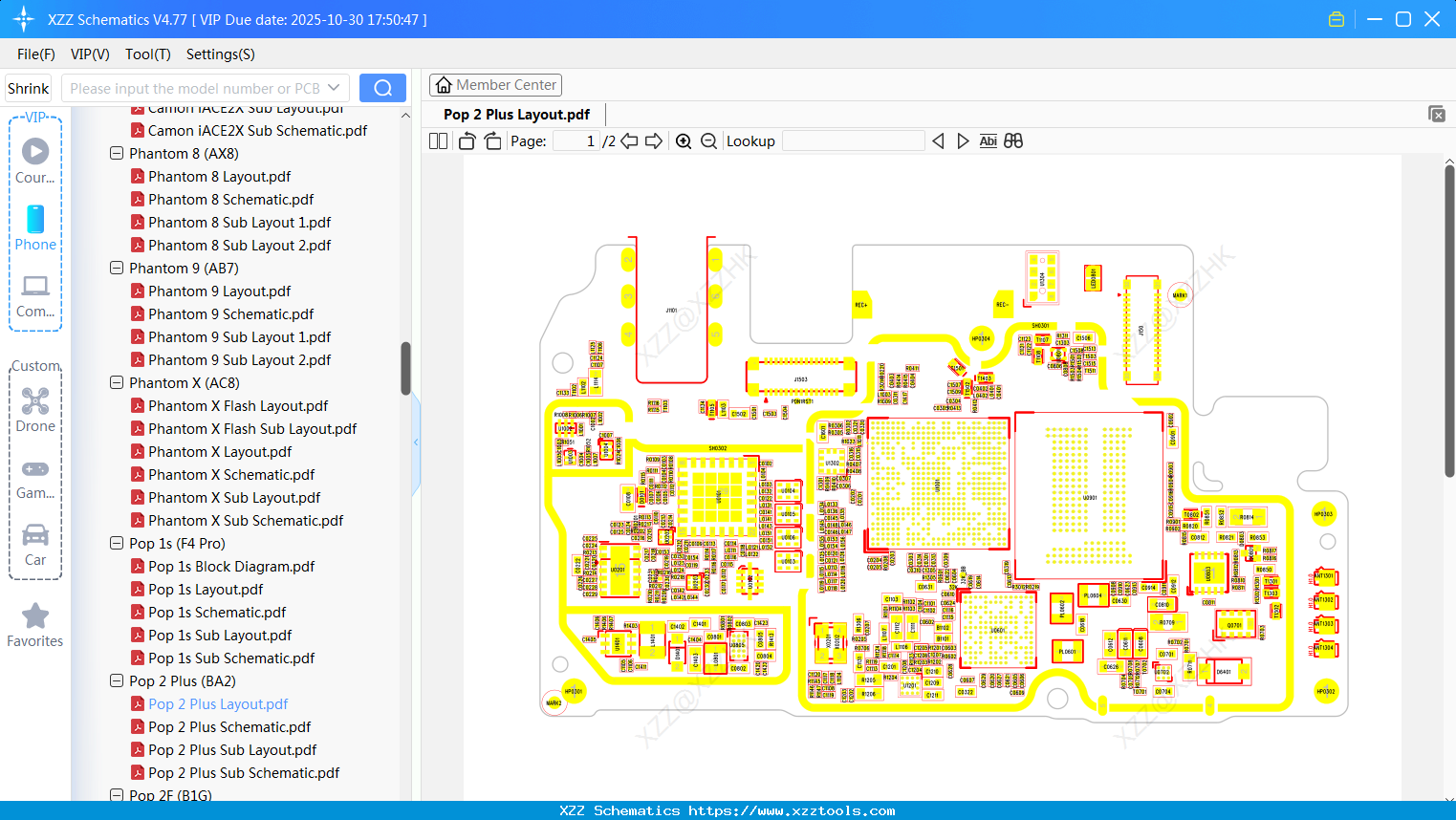This screenshot has width=1456, height=820.
Task: Open the model number dropdown arrow
Action: point(334,88)
